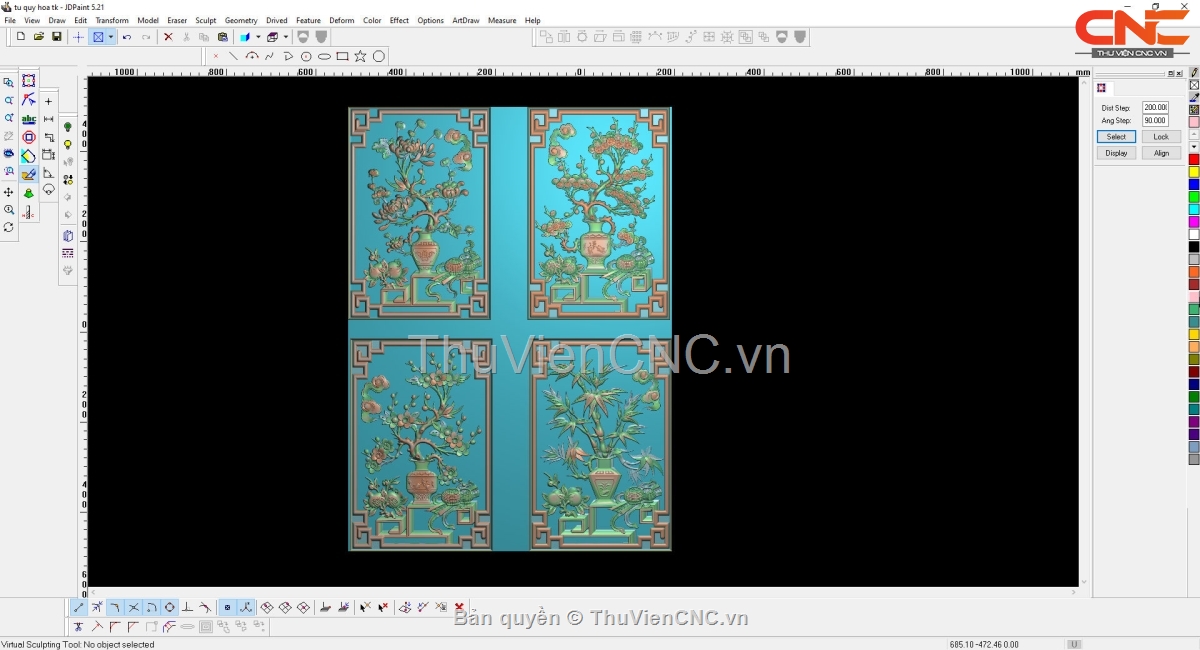Viewport: 1200px width, 650px height.
Task: Select the star shape drawing tool
Action: pos(360,57)
